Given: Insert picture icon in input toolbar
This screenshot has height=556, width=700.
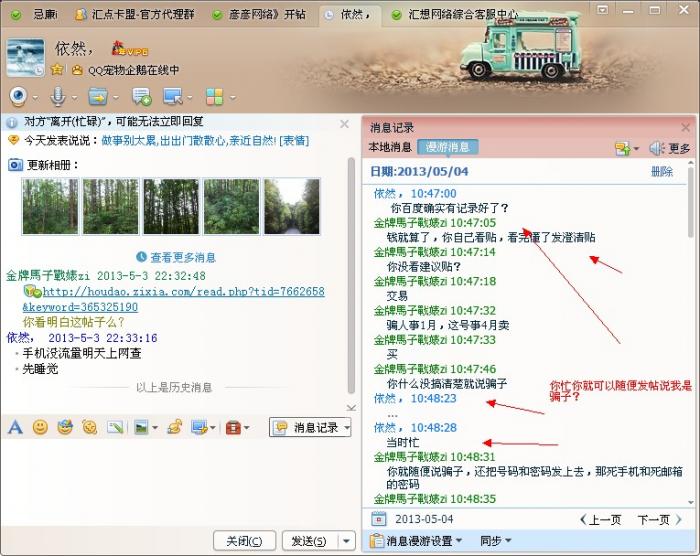Looking at the screenshot, I should [141, 427].
